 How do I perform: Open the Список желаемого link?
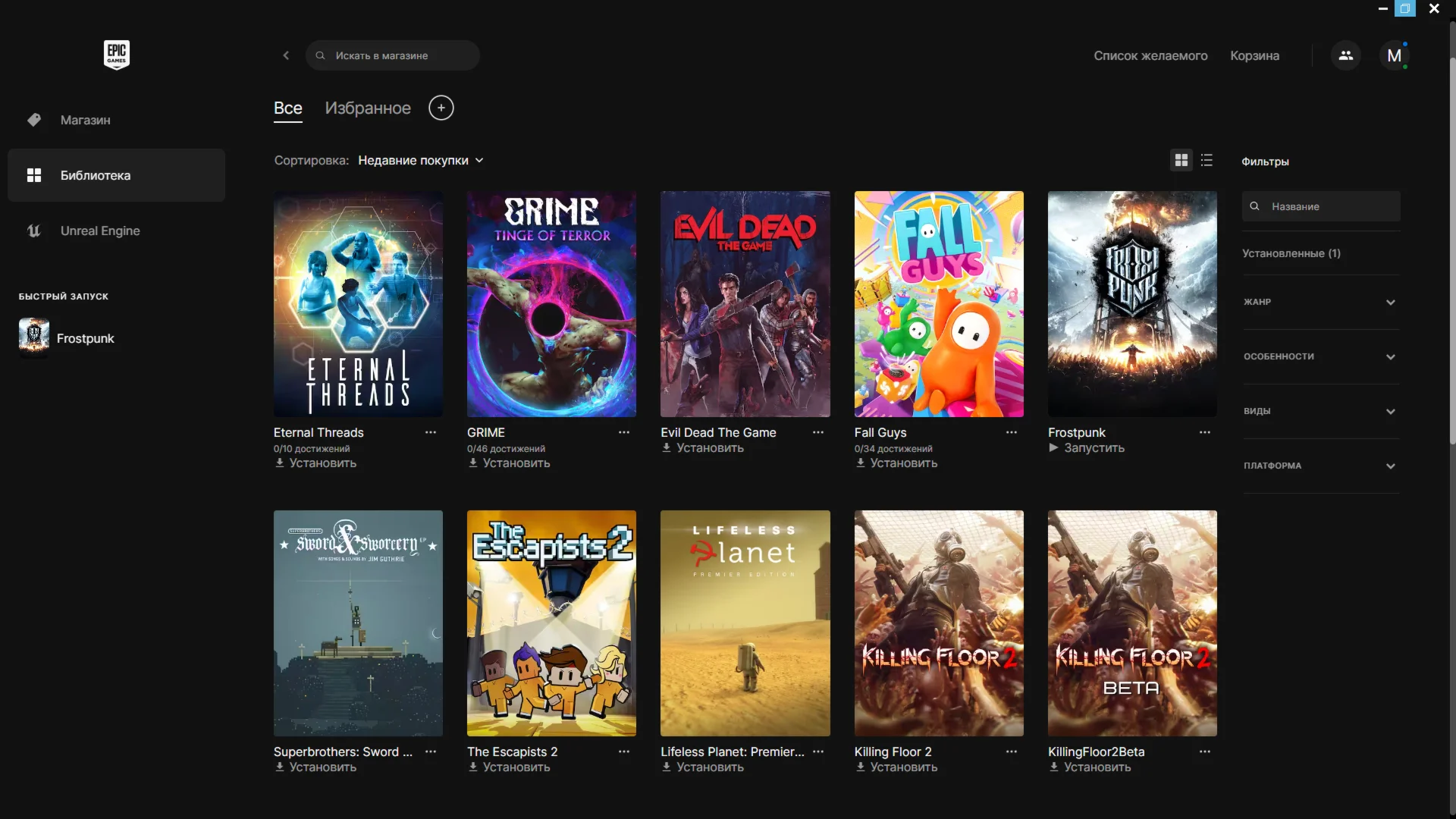coord(1150,55)
